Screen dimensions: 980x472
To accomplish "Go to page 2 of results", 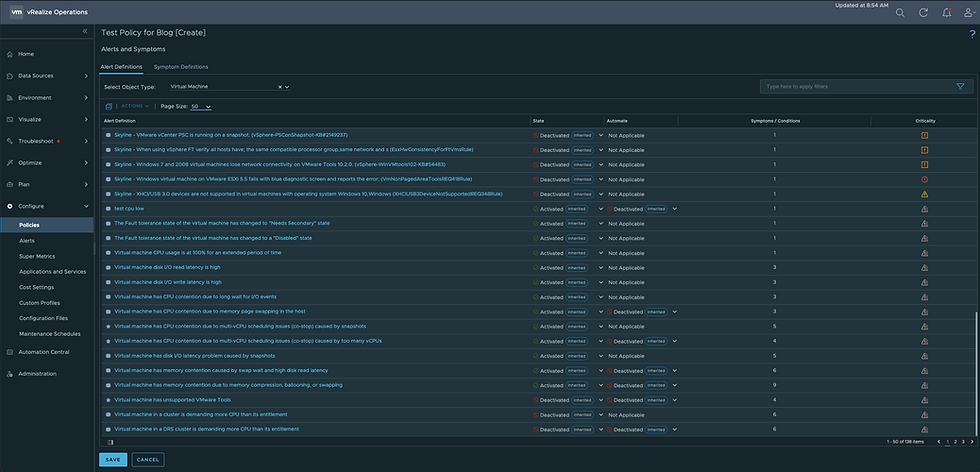I will (x=955, y=442).
